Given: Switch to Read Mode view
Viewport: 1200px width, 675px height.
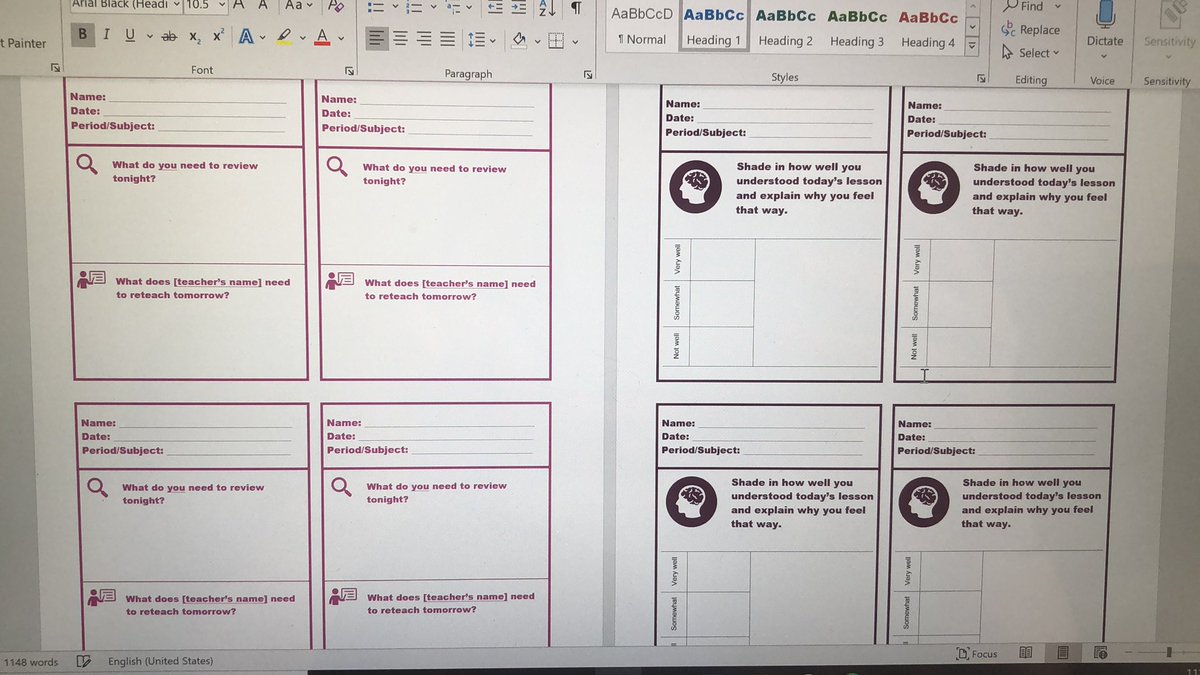Looking at the screenshot, I should [x=1025, y=653].
